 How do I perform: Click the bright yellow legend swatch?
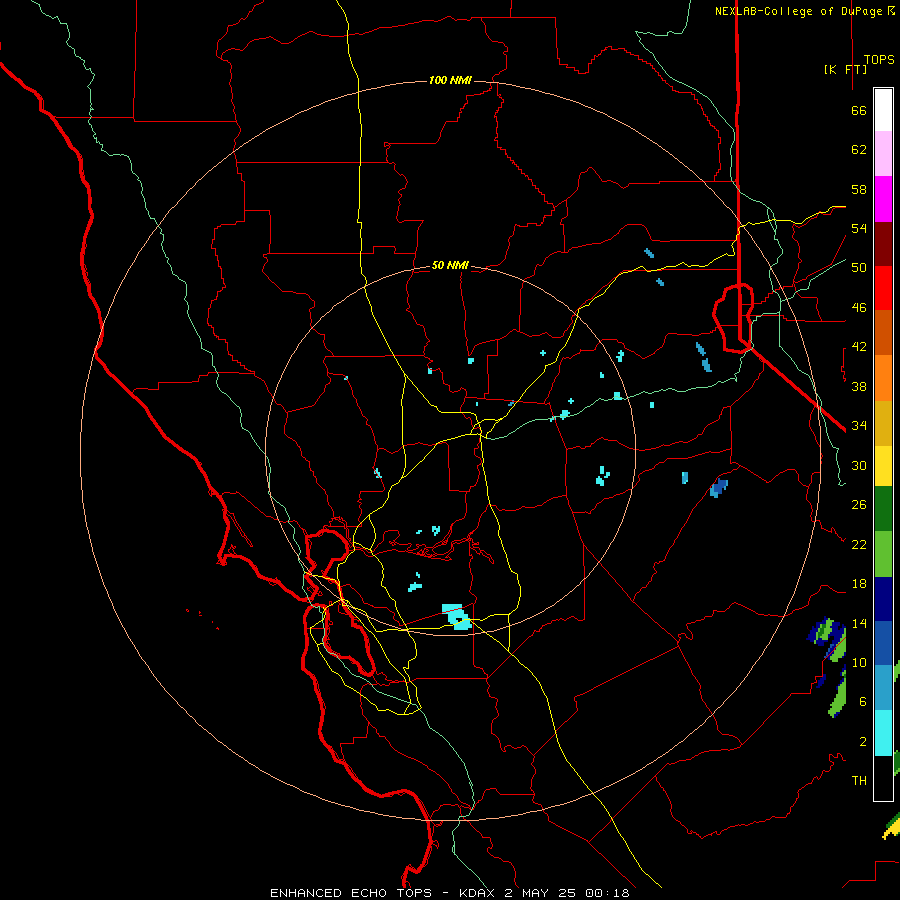883,466
